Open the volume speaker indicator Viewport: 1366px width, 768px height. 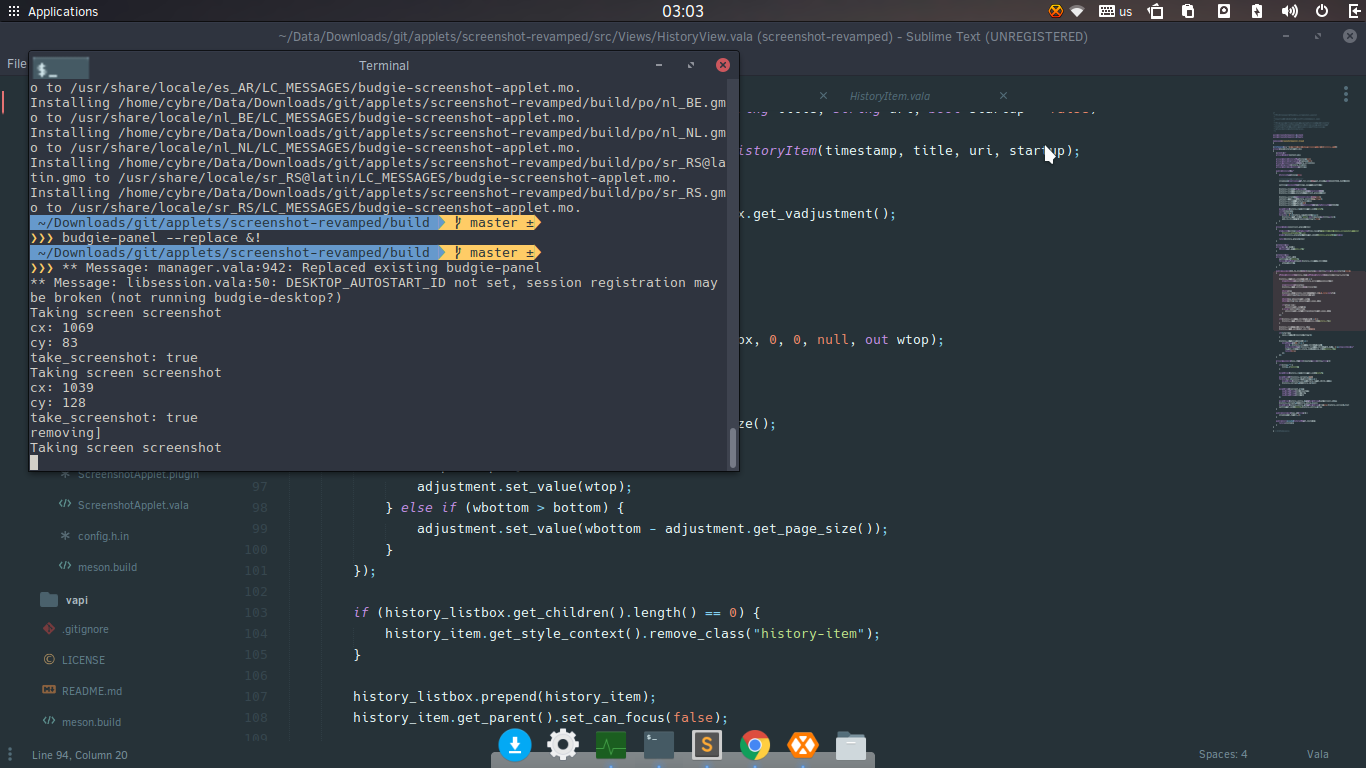pyautogui.click(x=1290, y=12)
